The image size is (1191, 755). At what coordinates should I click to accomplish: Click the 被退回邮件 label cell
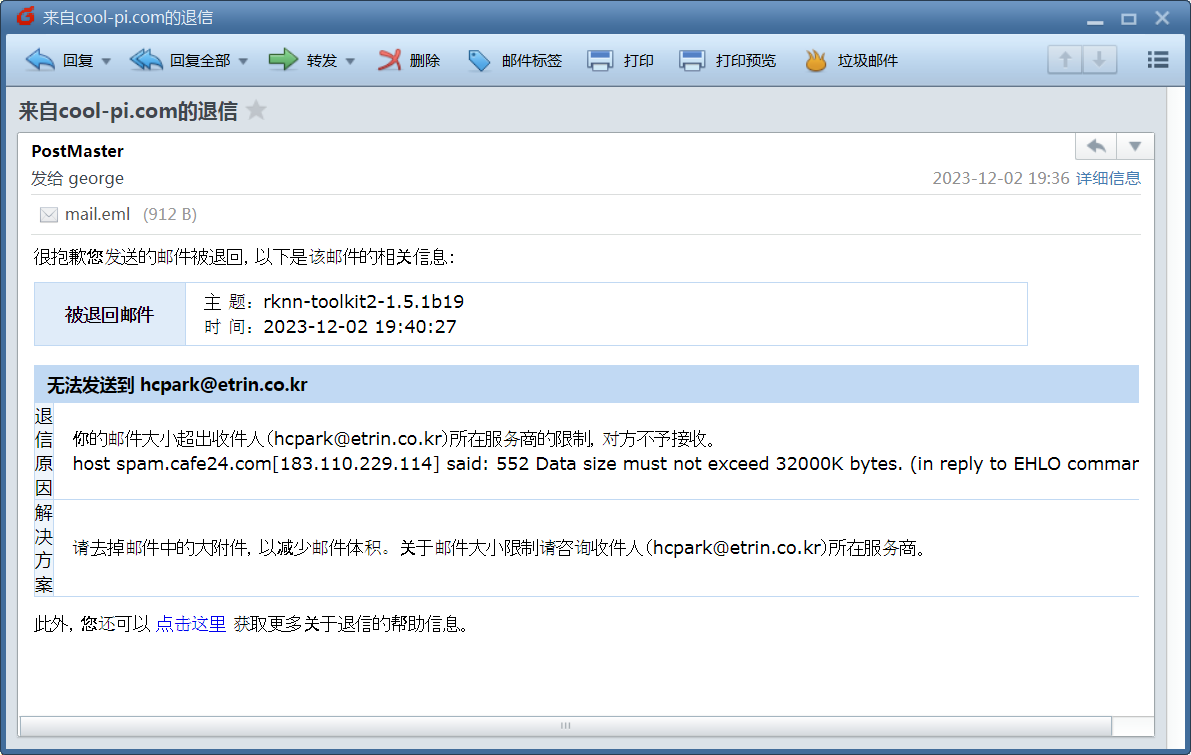pyautogui.click(x=109, y=314)
